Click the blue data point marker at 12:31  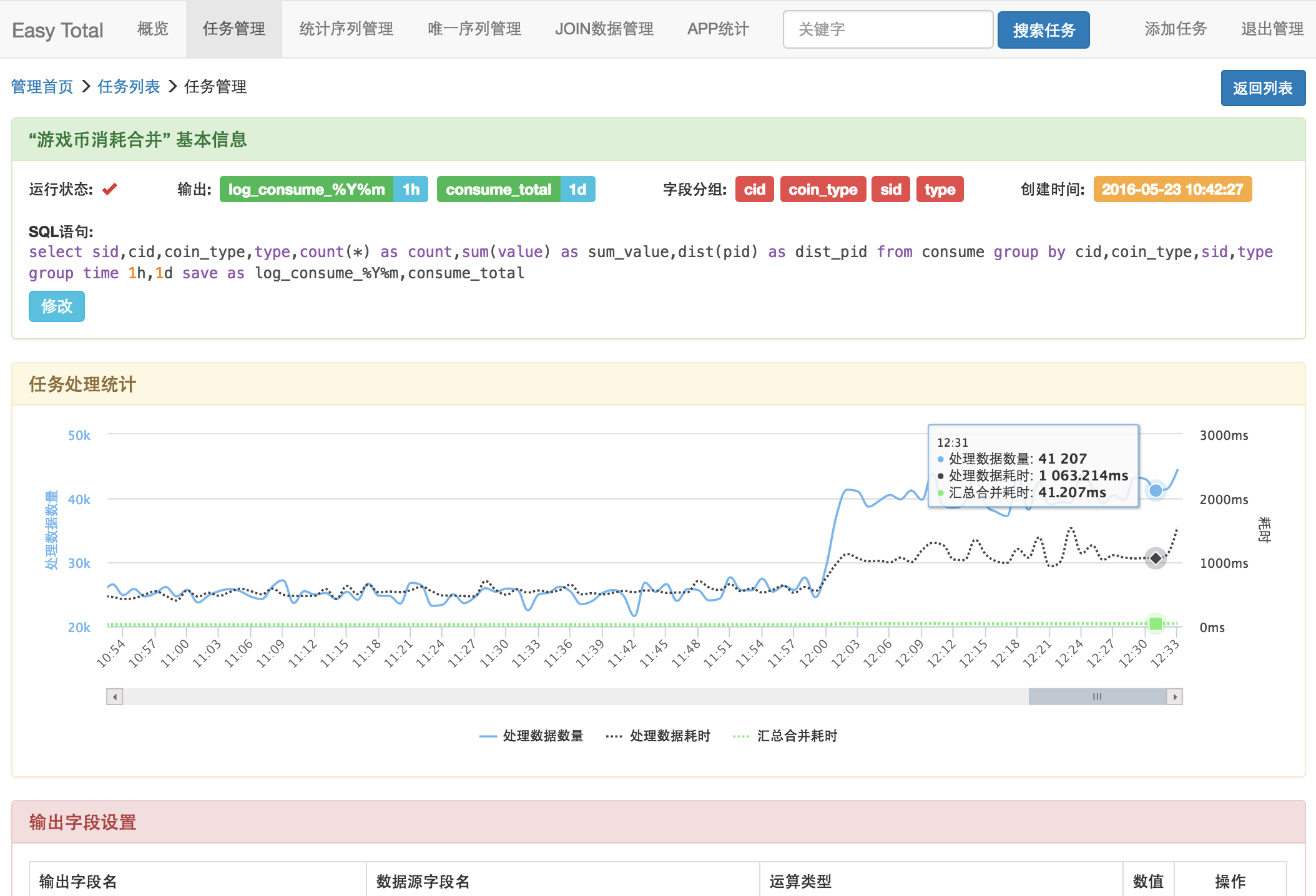pyautogui.click(x=1156, y=490)
